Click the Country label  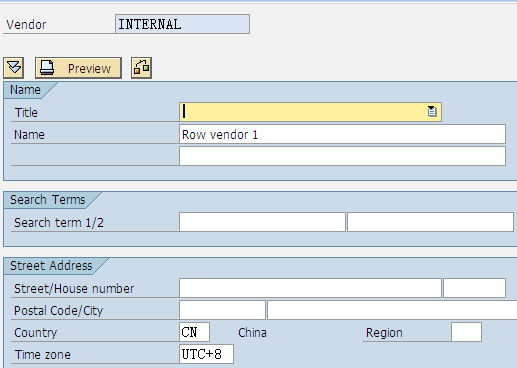click(36, 333)
